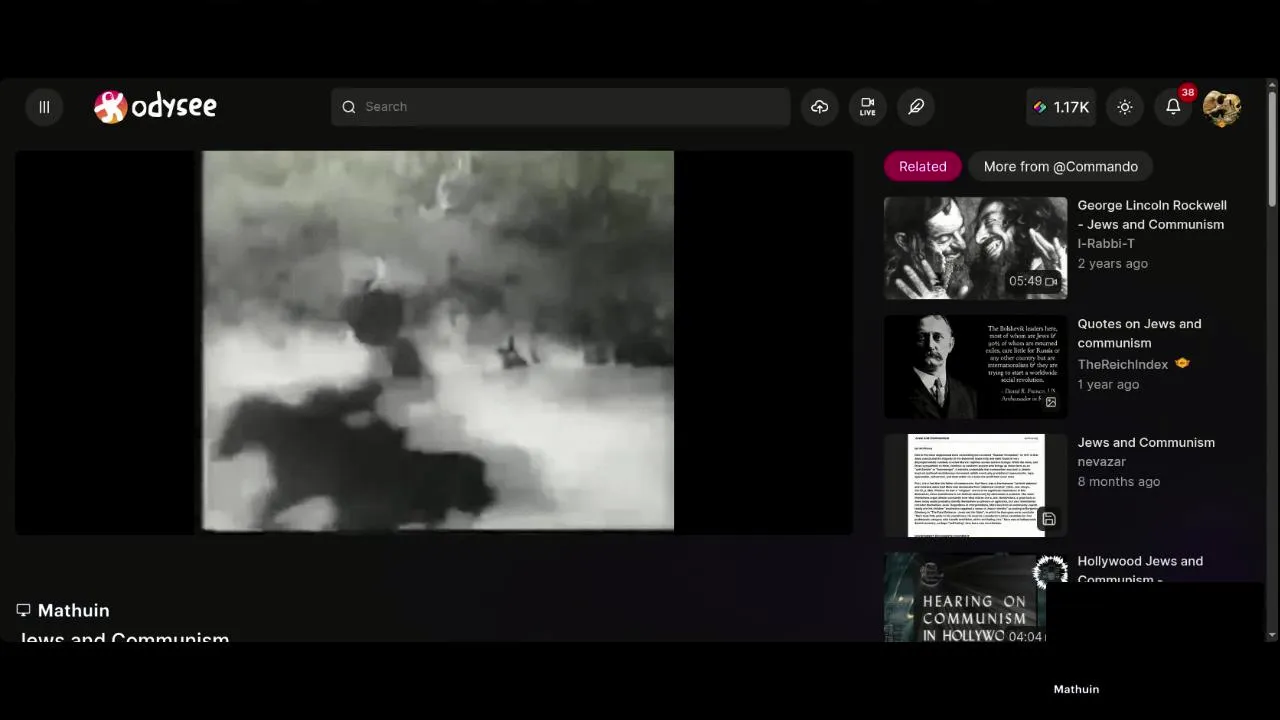
Task: Click the search magnifier icon
Action: [x=349, y=107]
